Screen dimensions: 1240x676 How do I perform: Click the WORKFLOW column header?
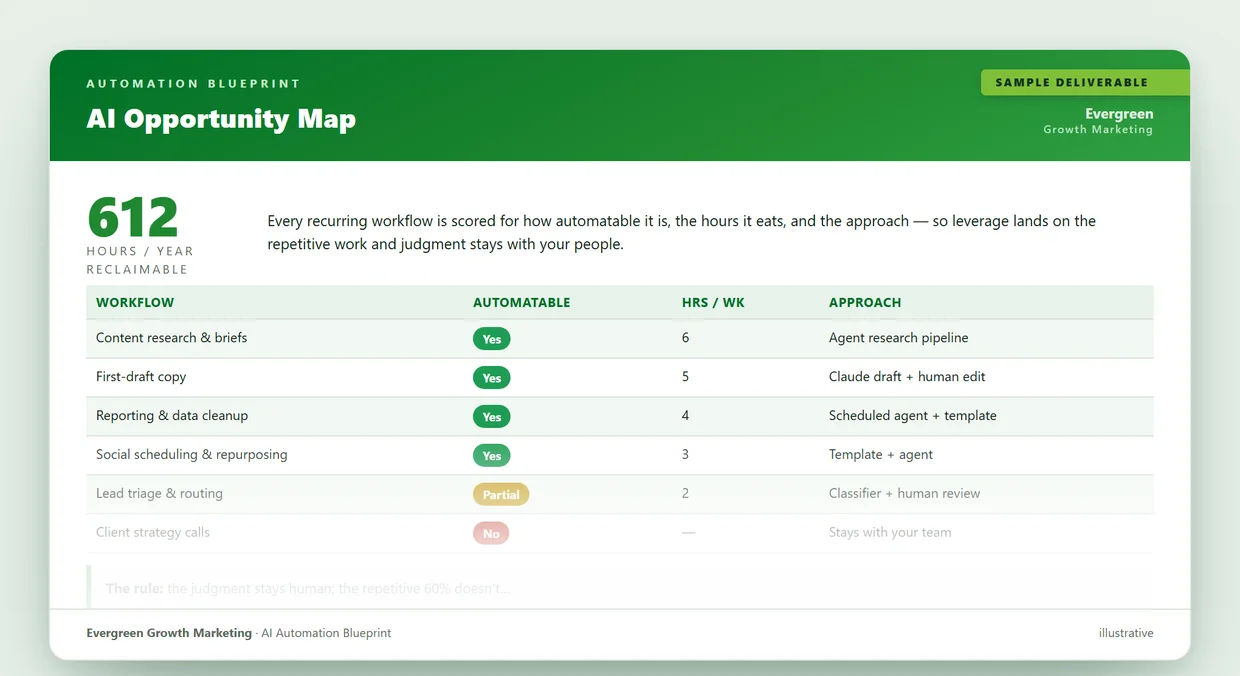click(135, 302)
